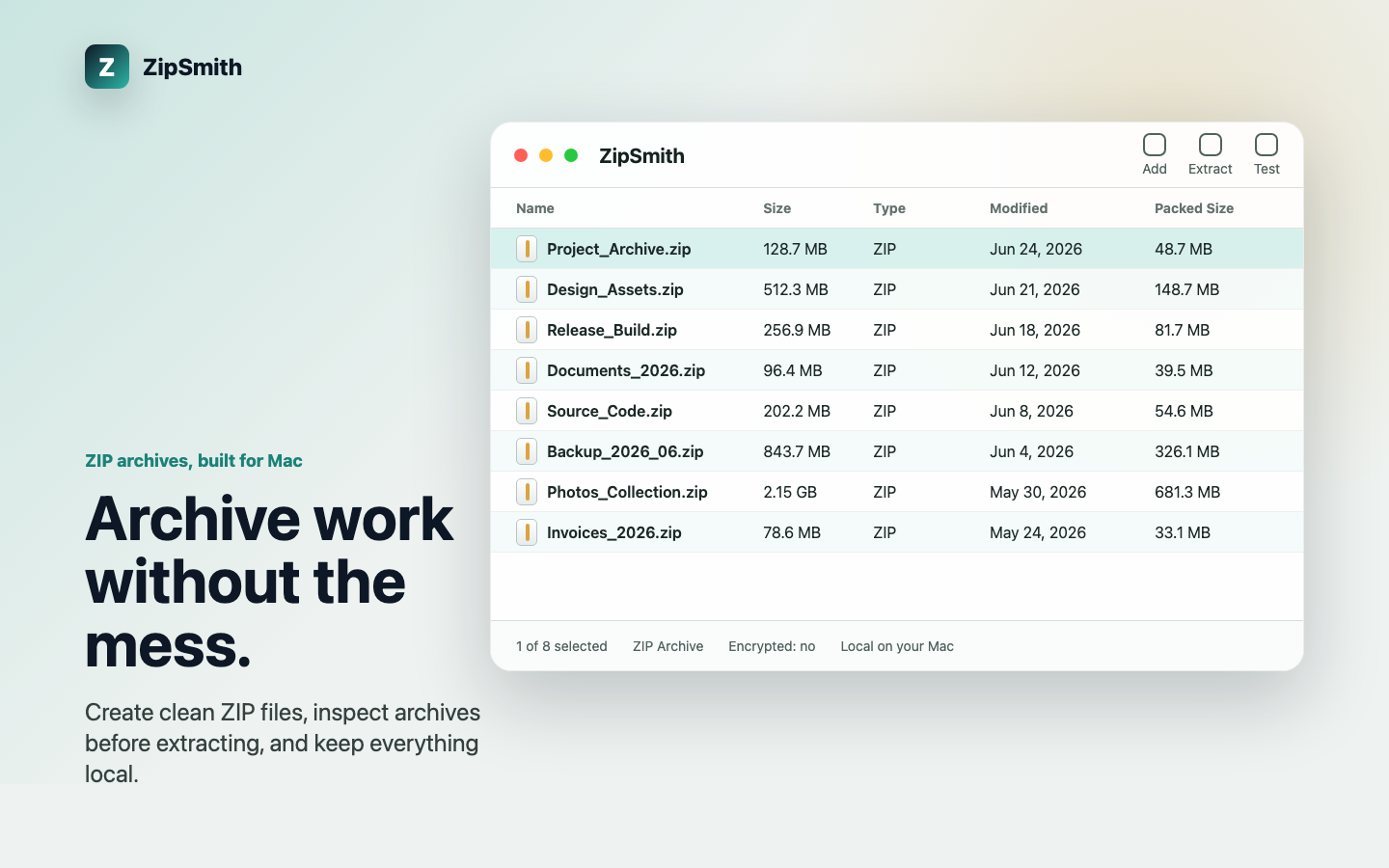This screenshot has height=868, width=1389.
Task: Click the Jun 18, 2026 modified date
Action: 1035,330
